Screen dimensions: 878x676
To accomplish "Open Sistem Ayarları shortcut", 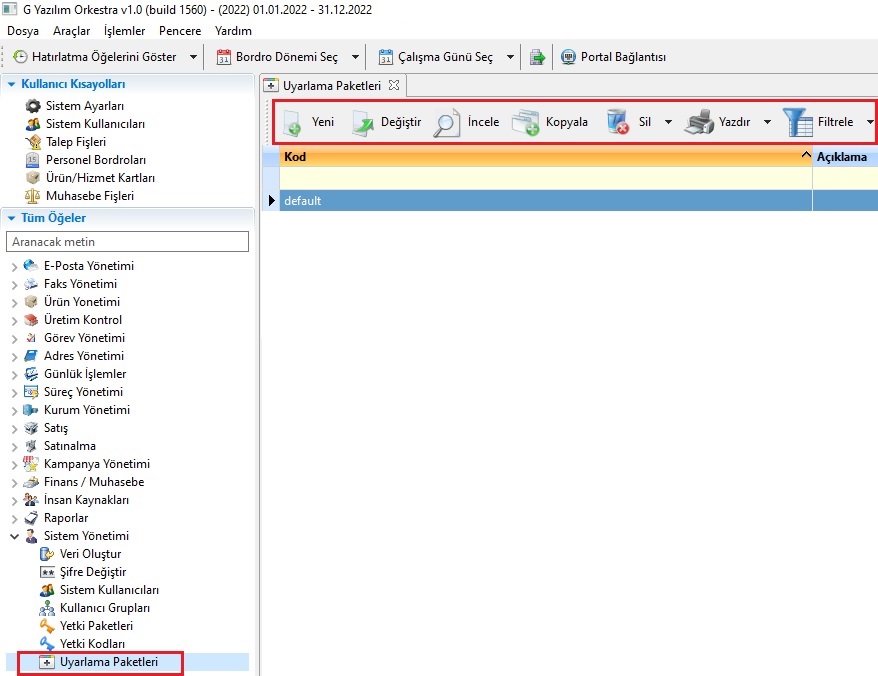I will 84,106.
